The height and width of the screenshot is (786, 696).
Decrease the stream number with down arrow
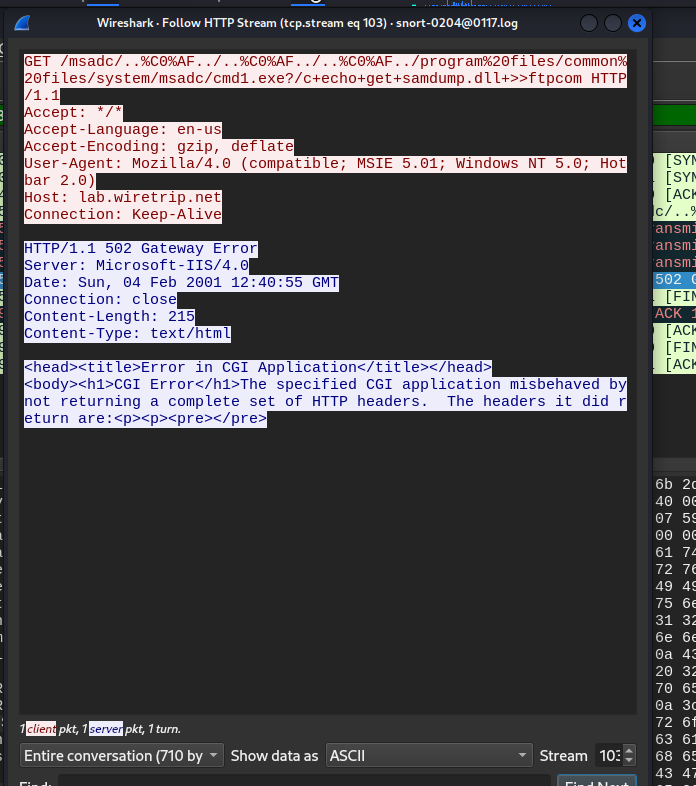pyautogui.click(x=629, y=760)
